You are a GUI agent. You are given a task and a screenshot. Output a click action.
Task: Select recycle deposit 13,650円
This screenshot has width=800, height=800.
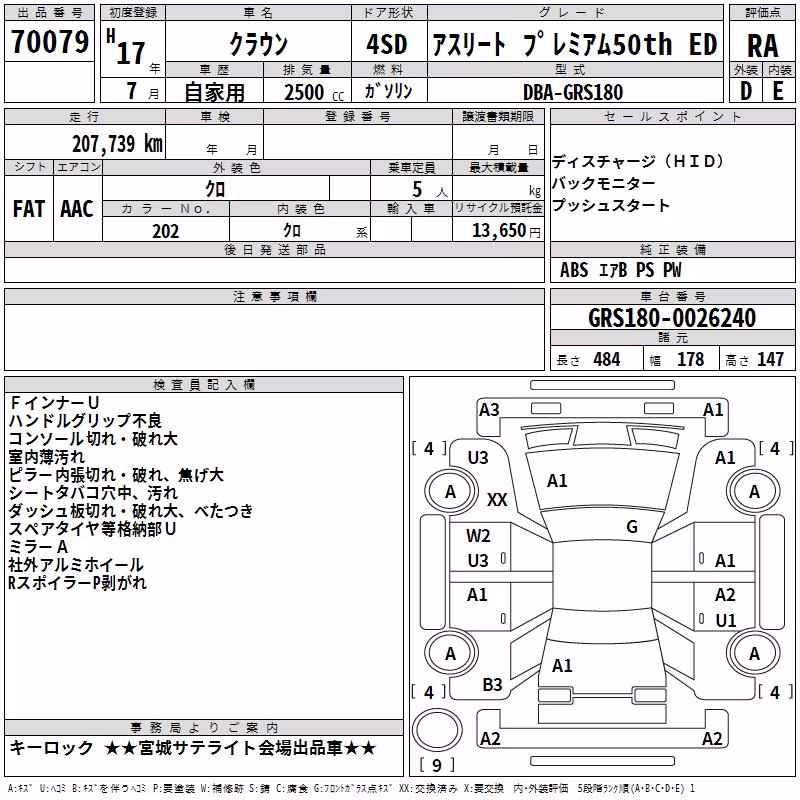click(506, 231)
